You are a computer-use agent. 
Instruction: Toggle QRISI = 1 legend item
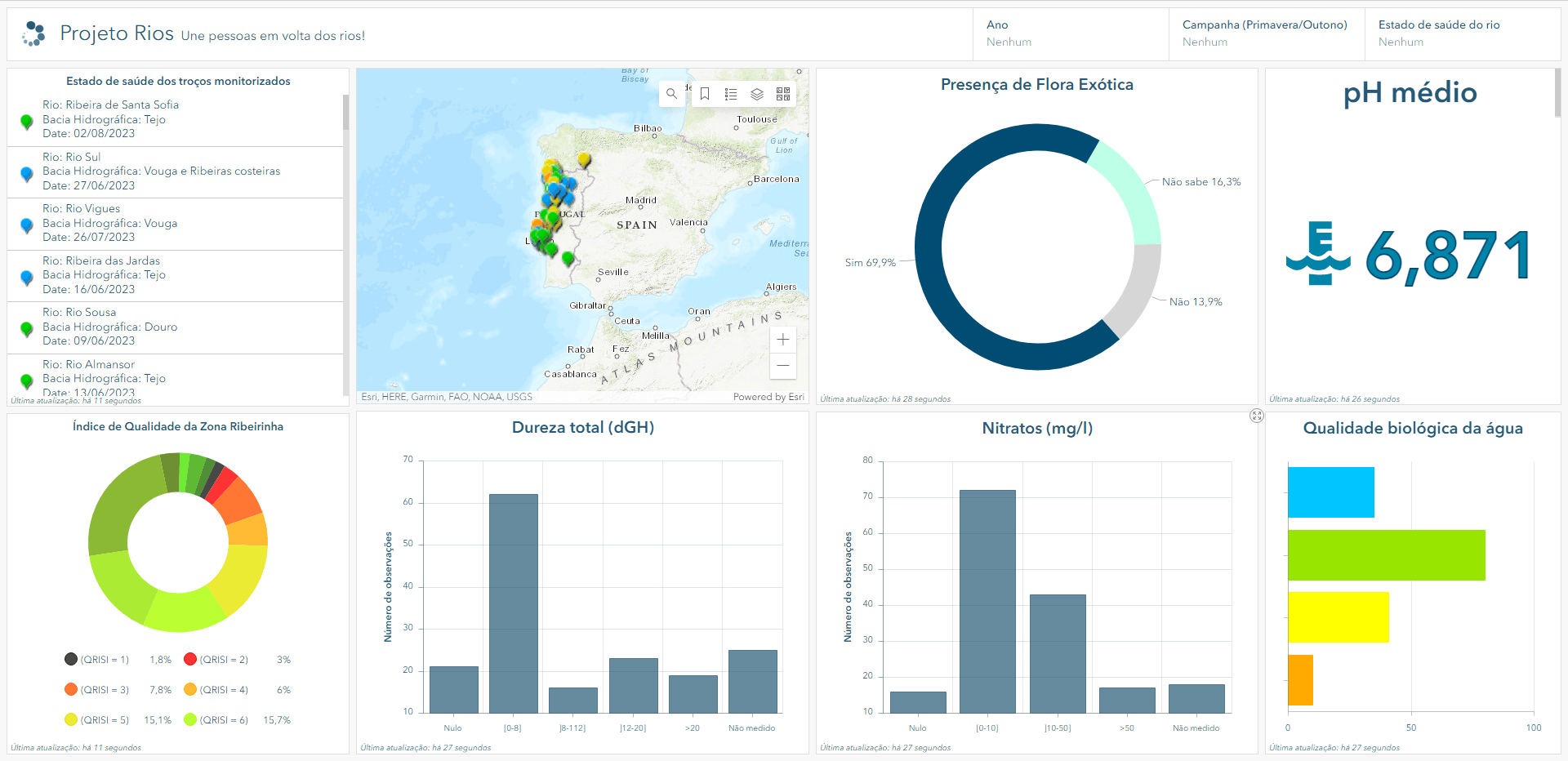click(98, 660)
